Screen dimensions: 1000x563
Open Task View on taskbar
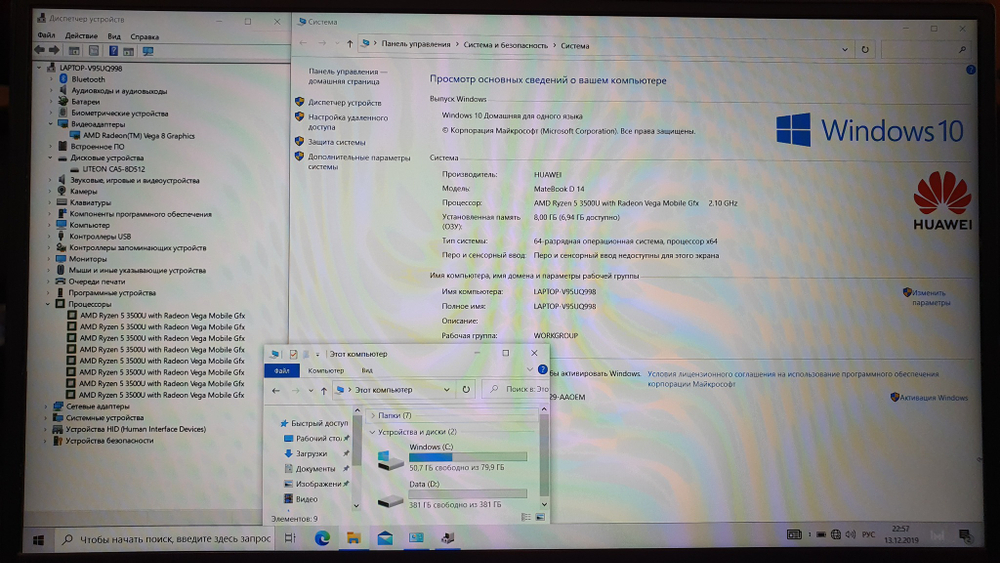point(290,538)
